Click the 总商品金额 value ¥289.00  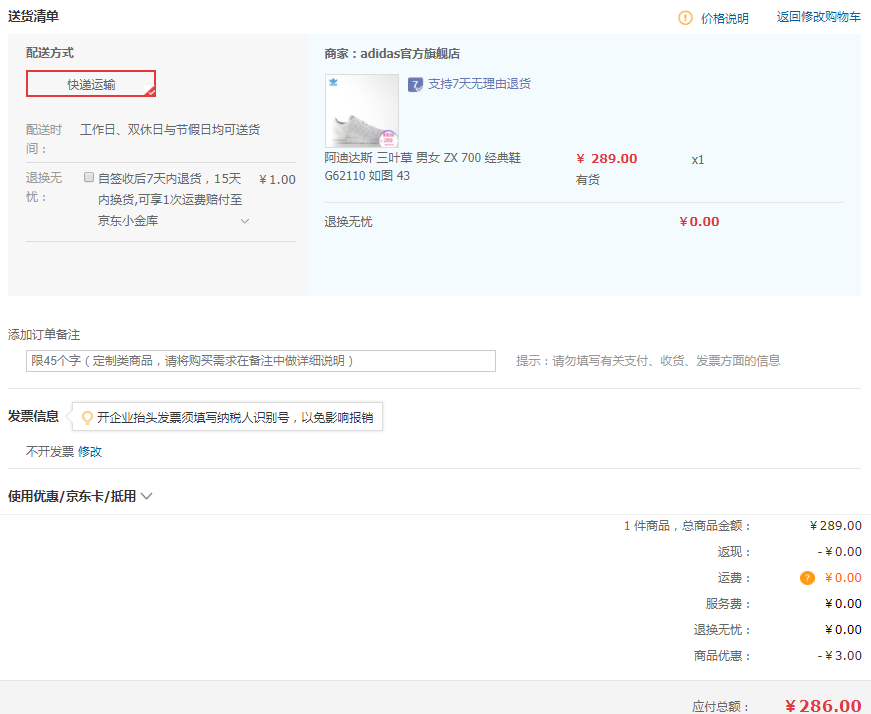pos(835,526)
